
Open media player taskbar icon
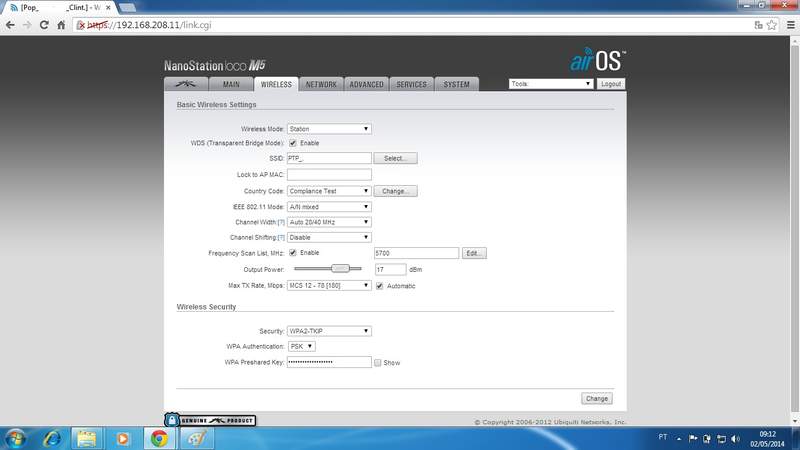click(123, 438)
